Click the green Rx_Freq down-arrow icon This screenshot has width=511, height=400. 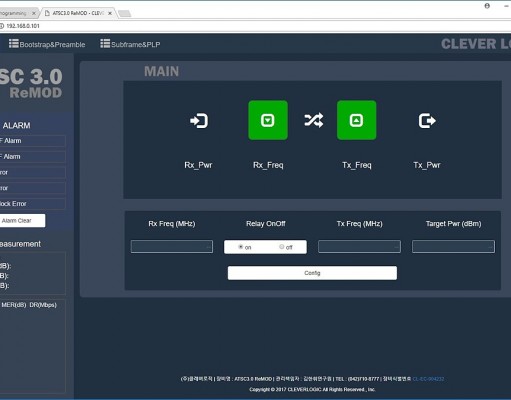point(268,120)
